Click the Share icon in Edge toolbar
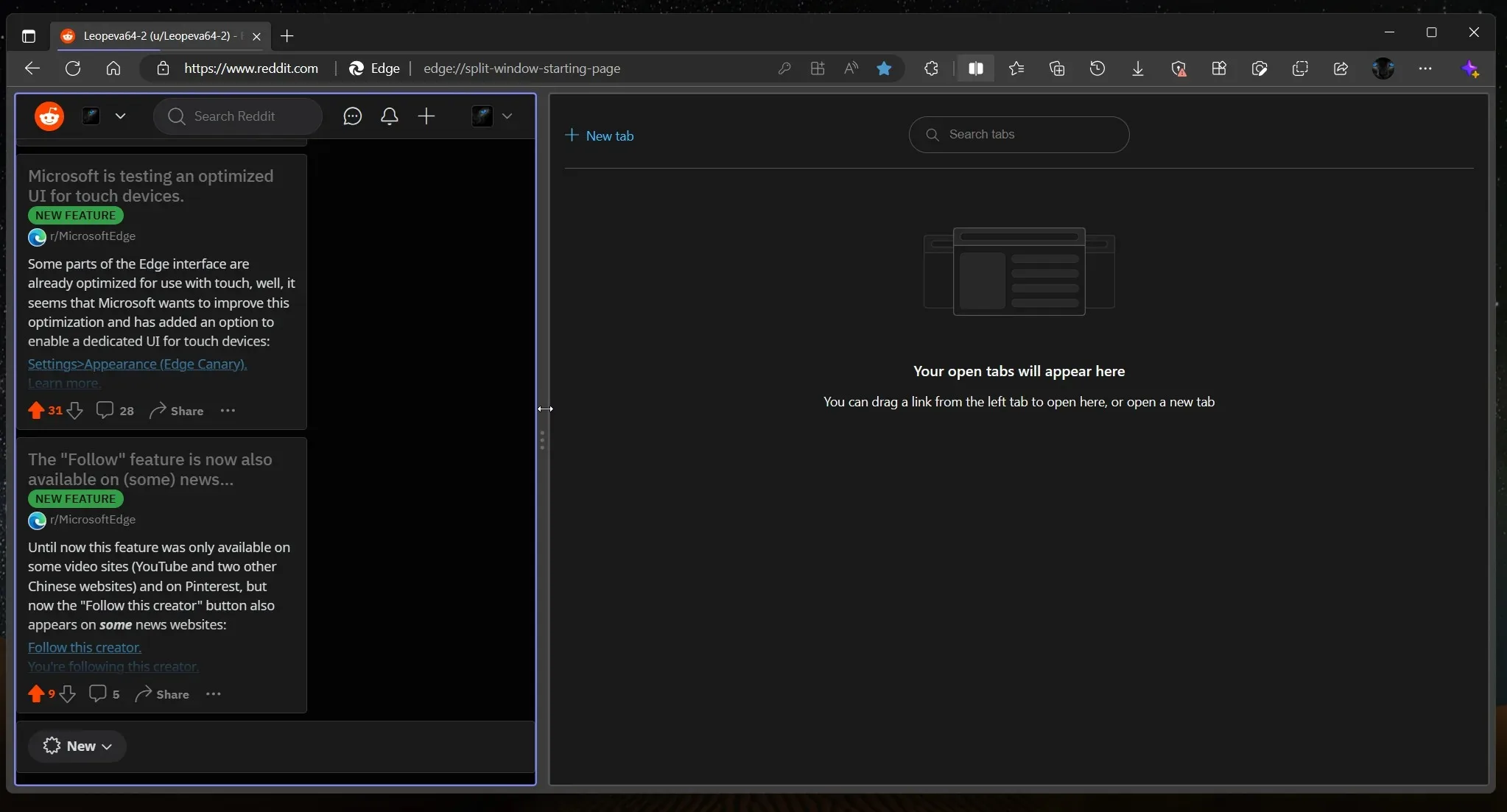1507x812 pixels. 1341,68
